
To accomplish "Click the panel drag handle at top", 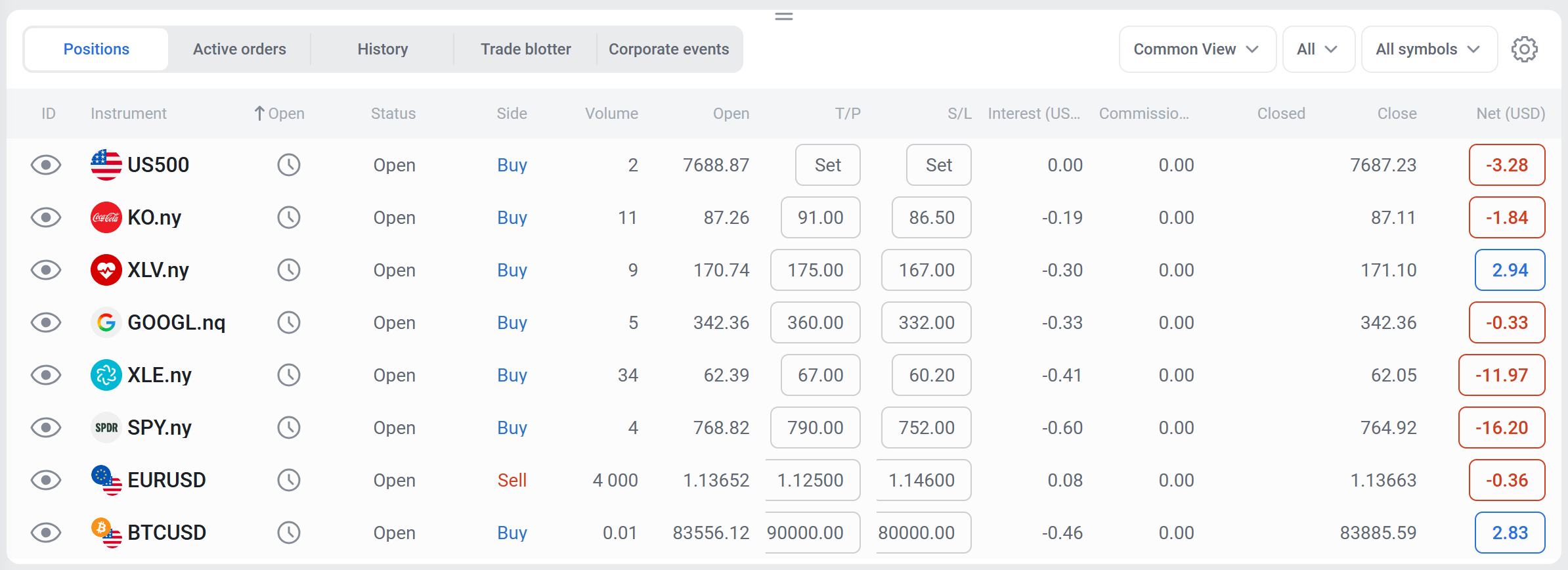I will [x=784, y=16].
